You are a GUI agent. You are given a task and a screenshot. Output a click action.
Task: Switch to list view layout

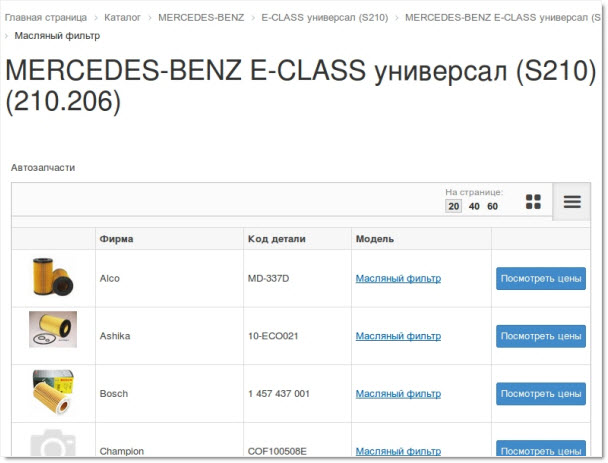pos(572,202)
